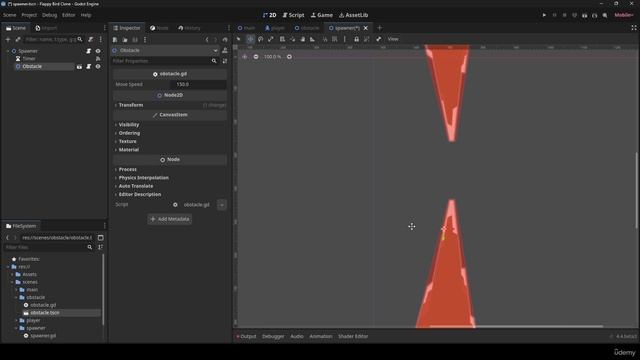Instantiate a child scene link icon

(x=18, y=39)
